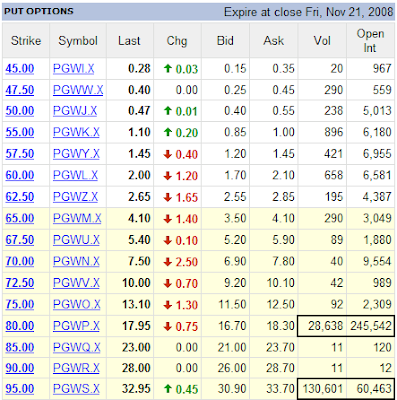Image resolution: width=397 pixels, height=400 pixels.
Task: Select the 65.00 strike link
Action: pos(20,218)
